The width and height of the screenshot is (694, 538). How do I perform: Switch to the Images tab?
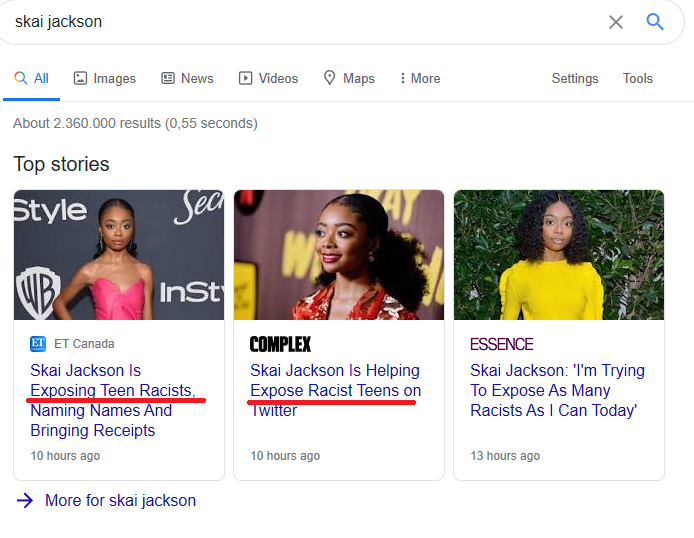click(104, 78)
